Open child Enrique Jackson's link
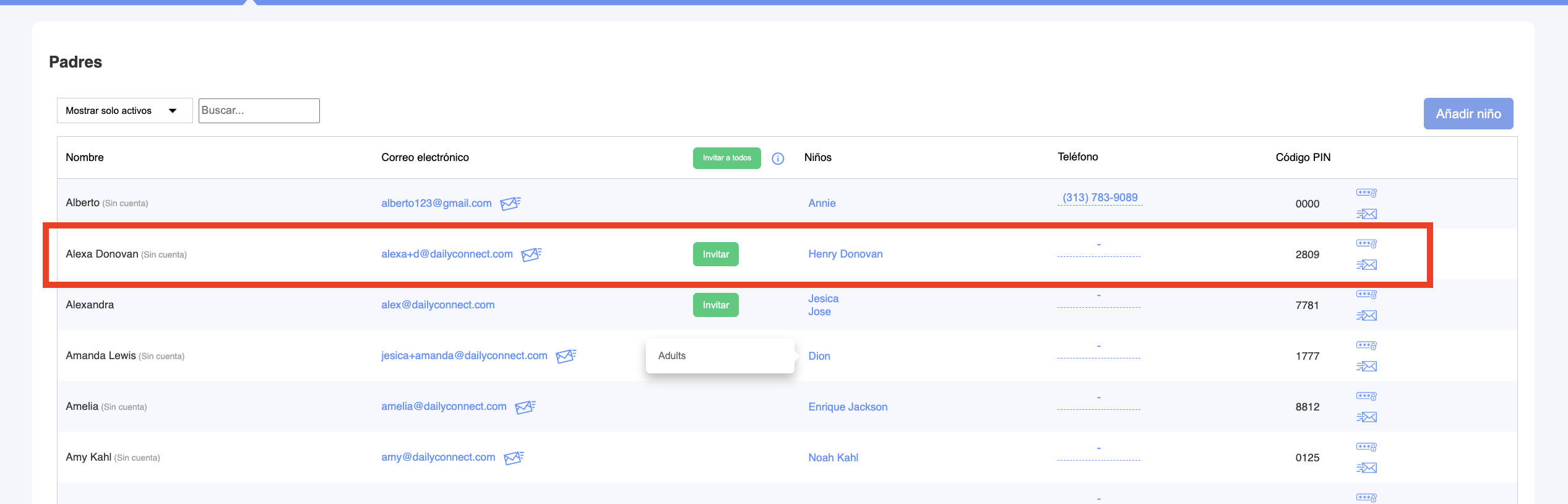This screenshot has height=504, width=1568. 848,407
